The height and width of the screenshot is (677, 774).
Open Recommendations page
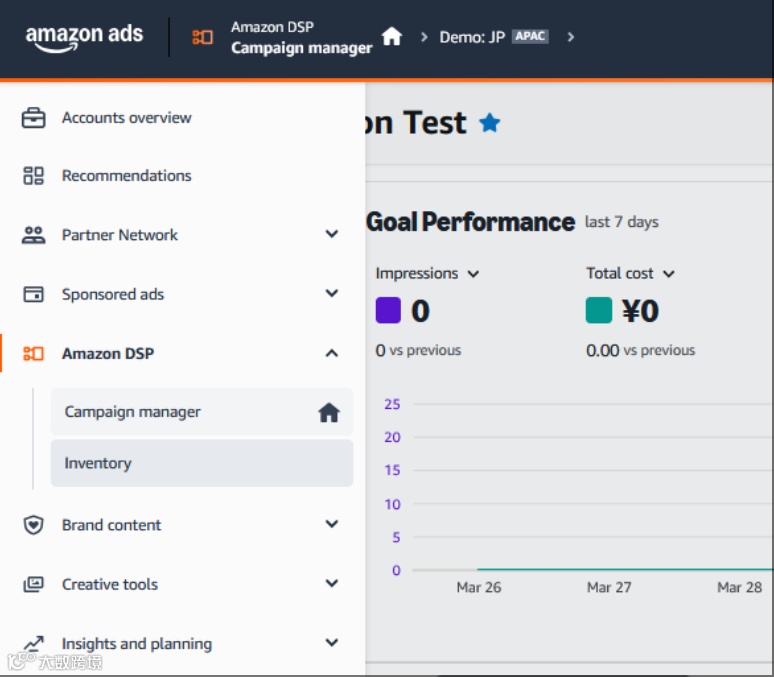point(126,176)
